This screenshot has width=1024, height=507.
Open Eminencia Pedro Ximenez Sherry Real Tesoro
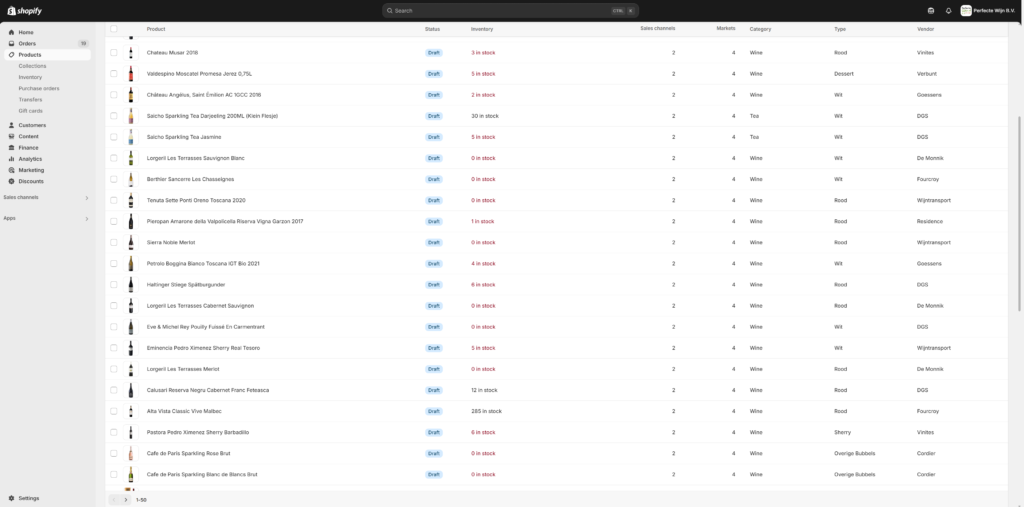tap(203, 348)
